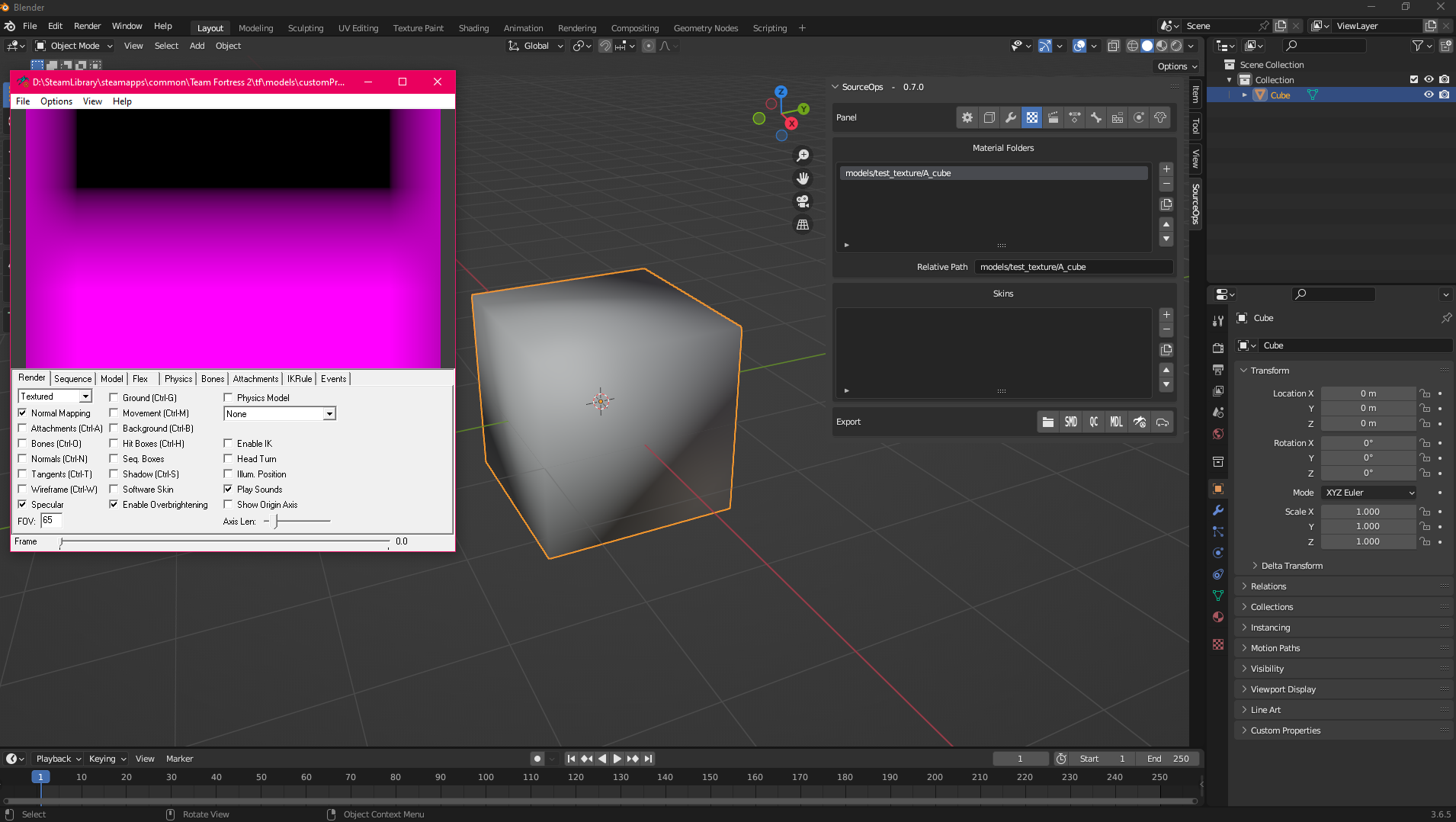Open the SourceOps wrench options panel

click(1010, 117)
